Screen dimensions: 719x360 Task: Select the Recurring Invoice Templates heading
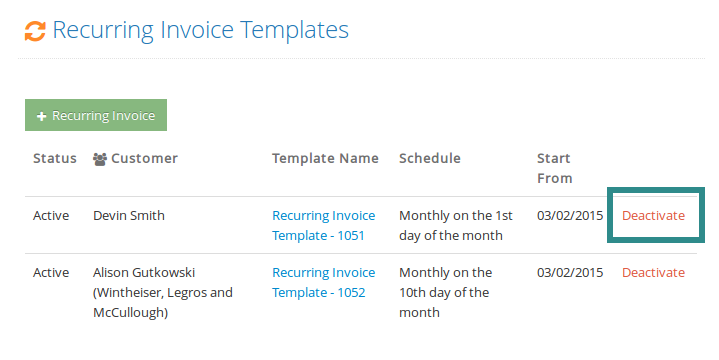(x=200, y=30)
